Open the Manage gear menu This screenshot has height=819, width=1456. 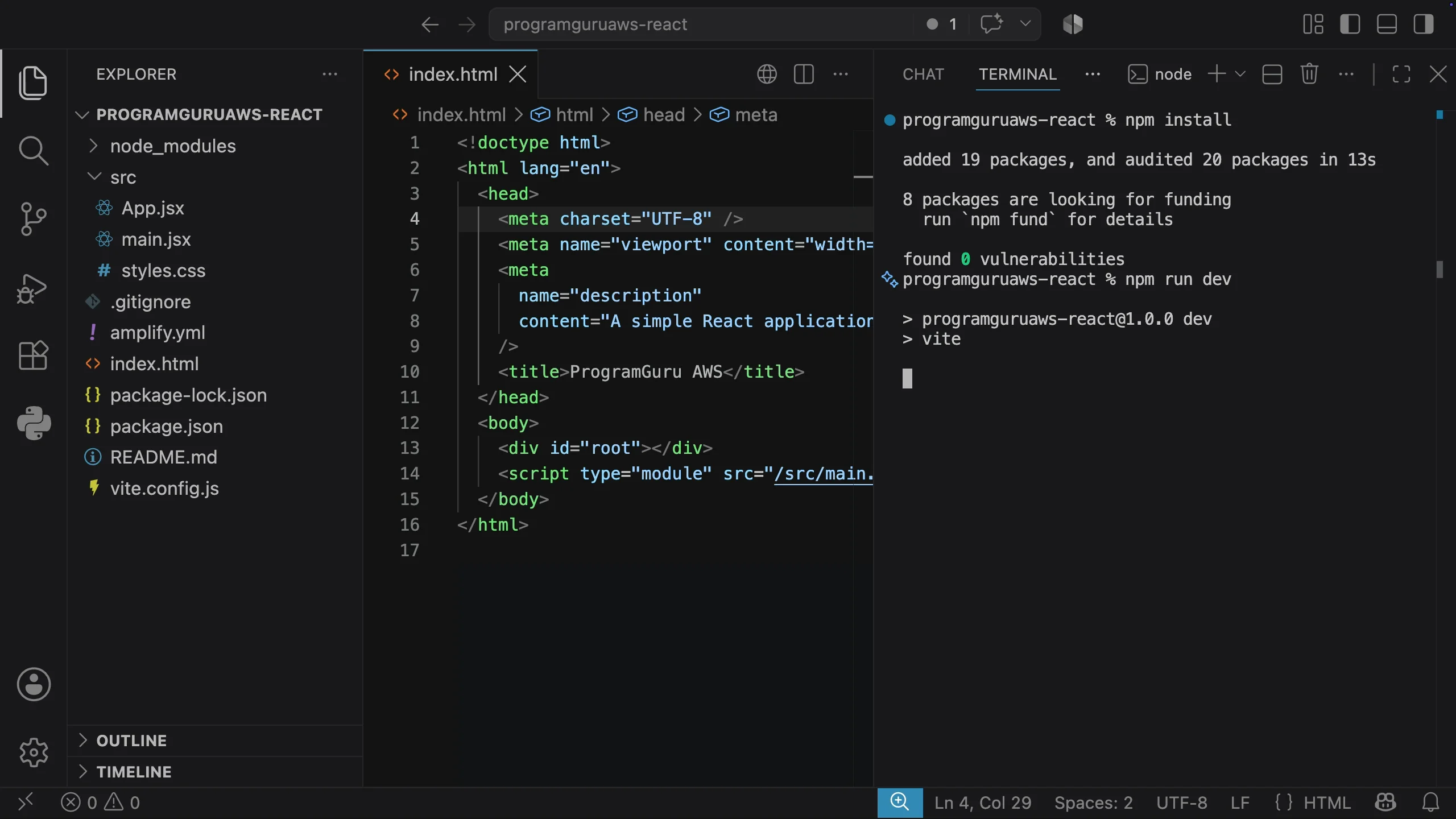click(34, 752)
